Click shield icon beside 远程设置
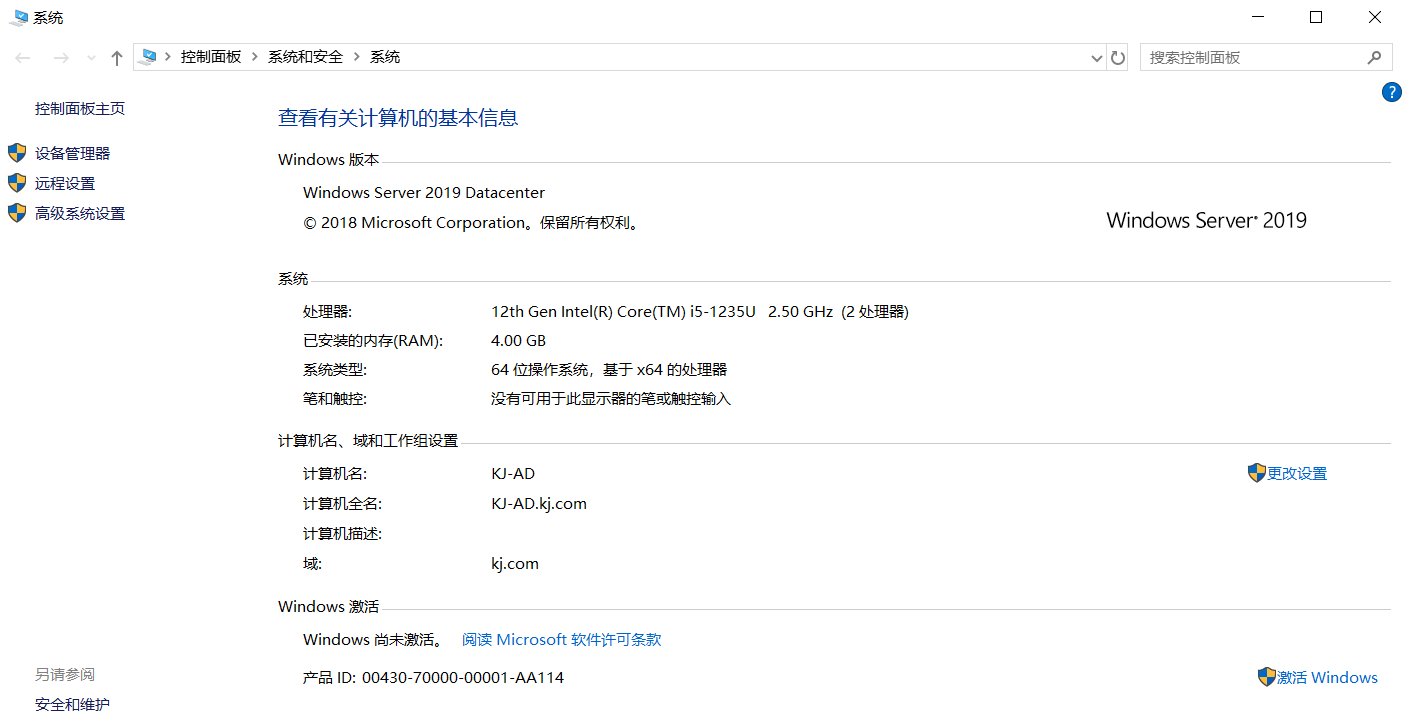The height and width of the screenshot is (718, 1404). (17, 183)
